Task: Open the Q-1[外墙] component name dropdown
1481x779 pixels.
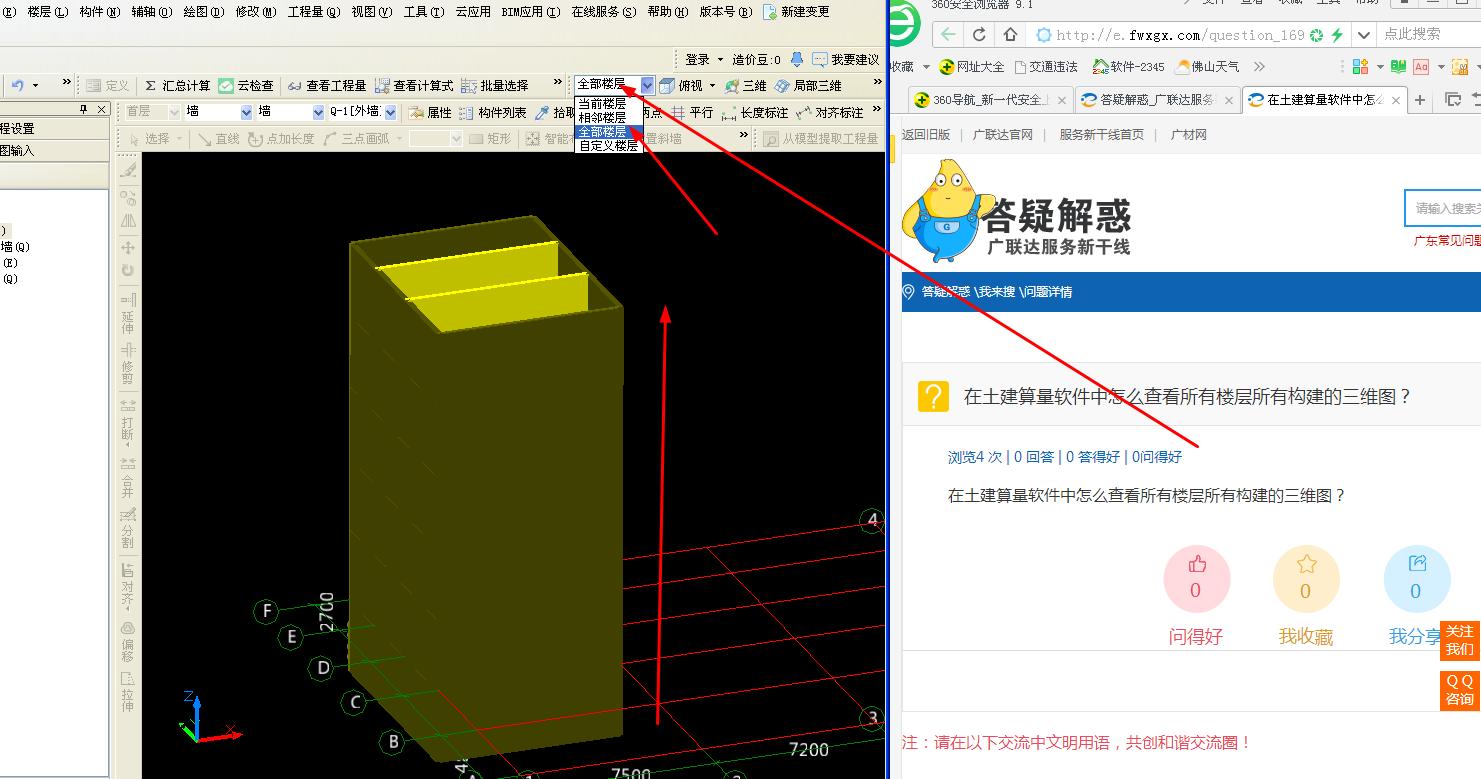Action: coord(391,112)
